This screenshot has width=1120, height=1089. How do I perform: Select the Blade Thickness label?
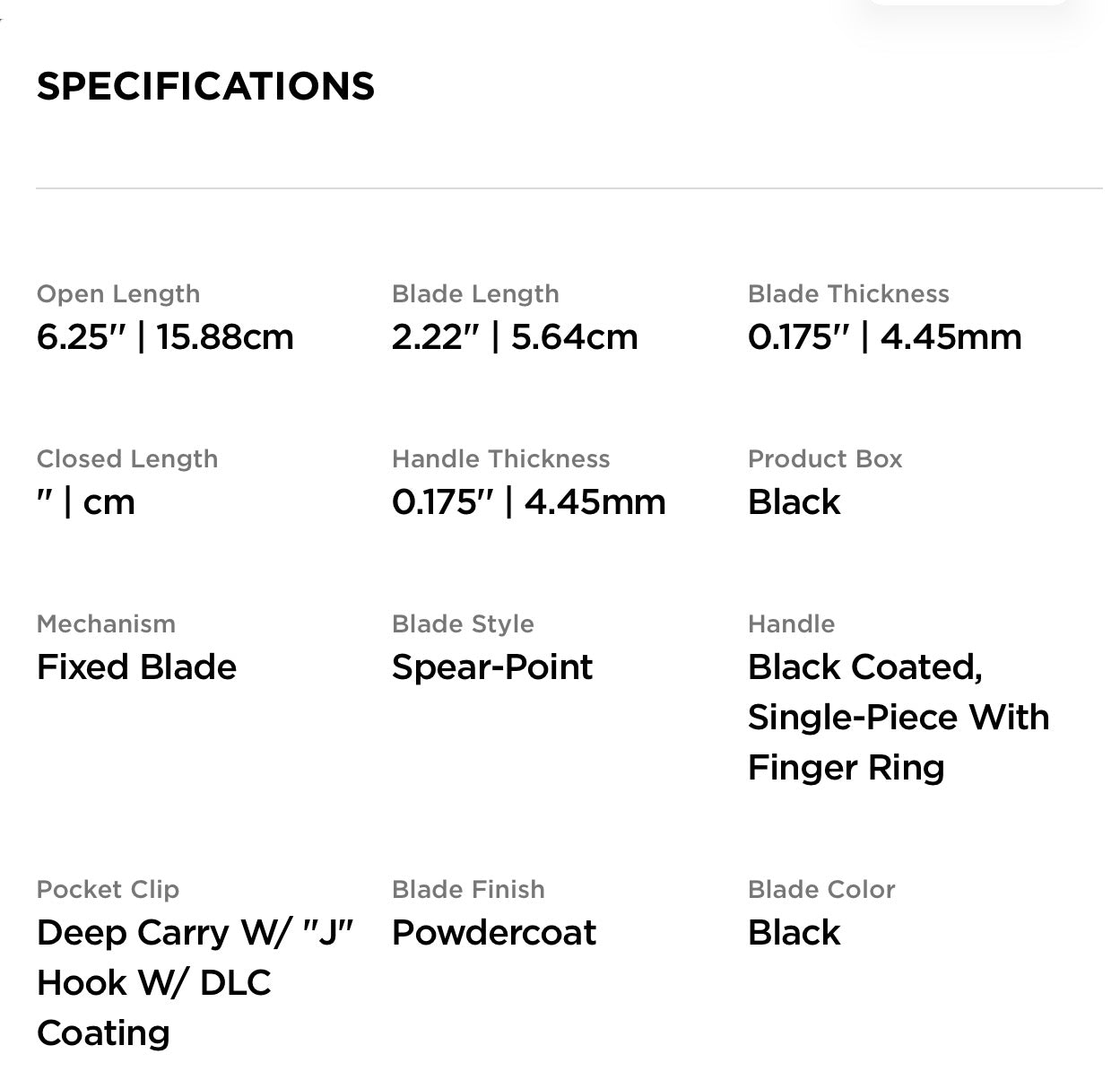coord(848,294)
